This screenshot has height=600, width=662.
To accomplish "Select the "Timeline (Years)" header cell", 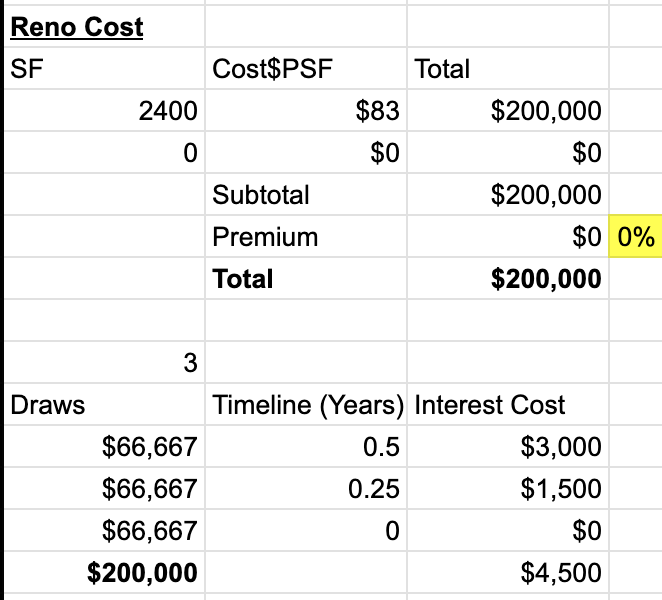I will (x=308, y=405).
